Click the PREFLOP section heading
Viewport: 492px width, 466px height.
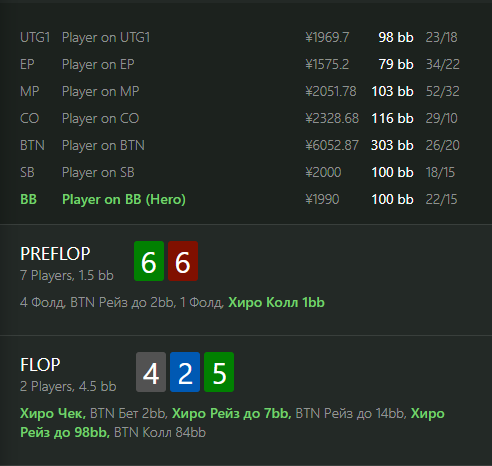tap(55, 254)
